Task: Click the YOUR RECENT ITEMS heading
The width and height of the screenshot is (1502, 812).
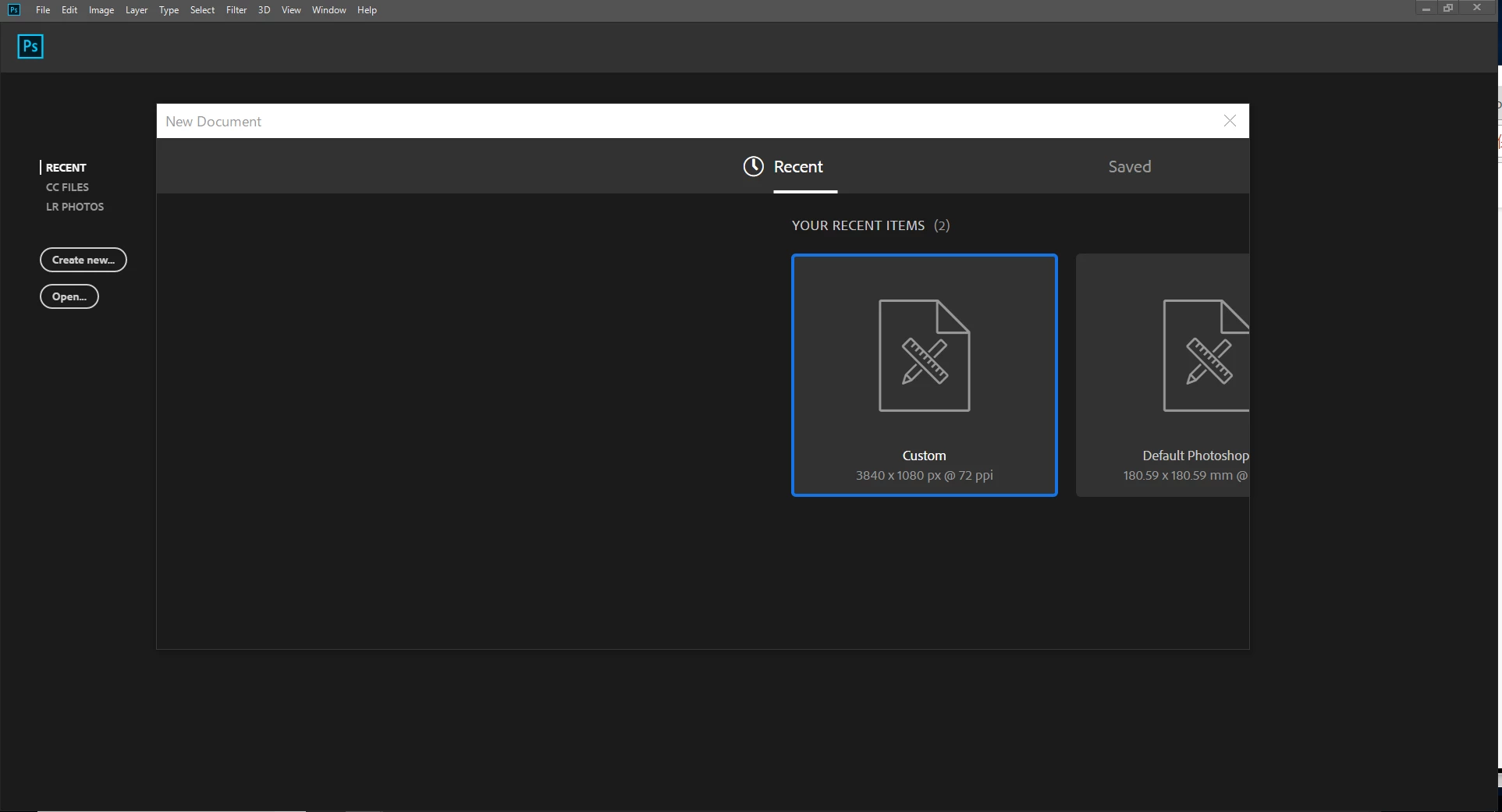Action: pyautogui.click(x=858, y=225)
